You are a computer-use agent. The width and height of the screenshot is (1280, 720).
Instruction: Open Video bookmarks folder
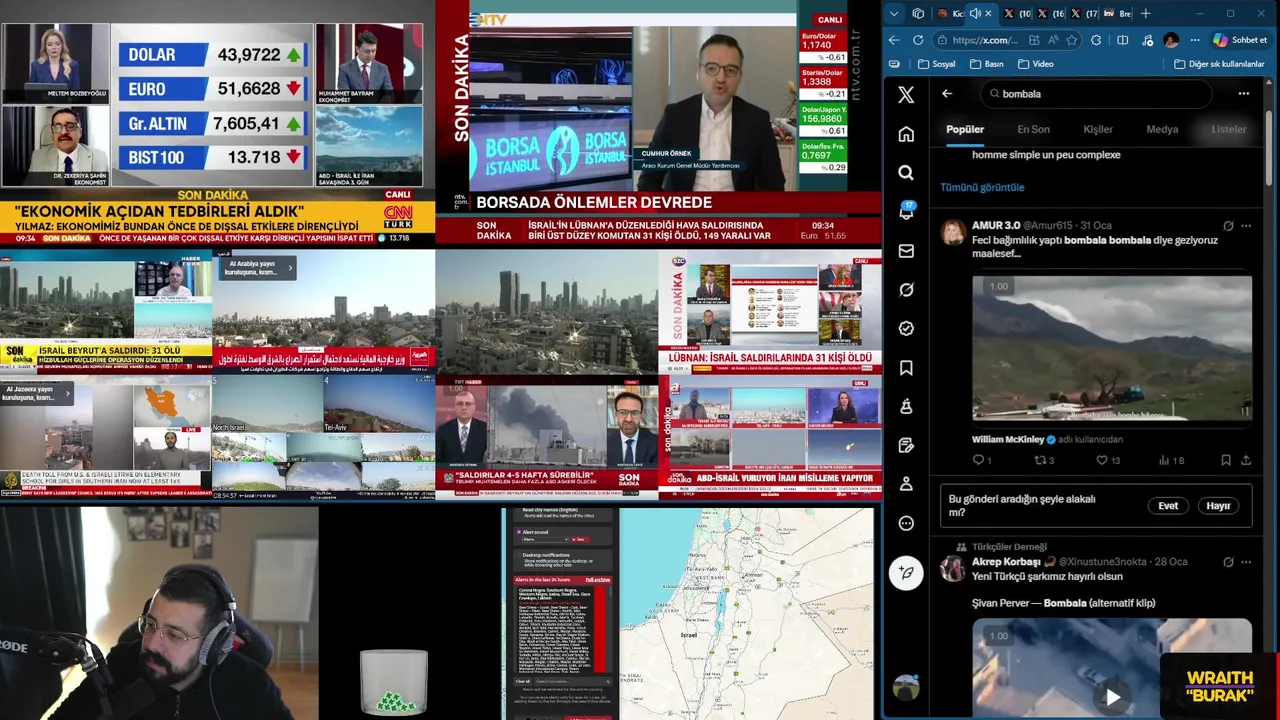[1035, 64]
